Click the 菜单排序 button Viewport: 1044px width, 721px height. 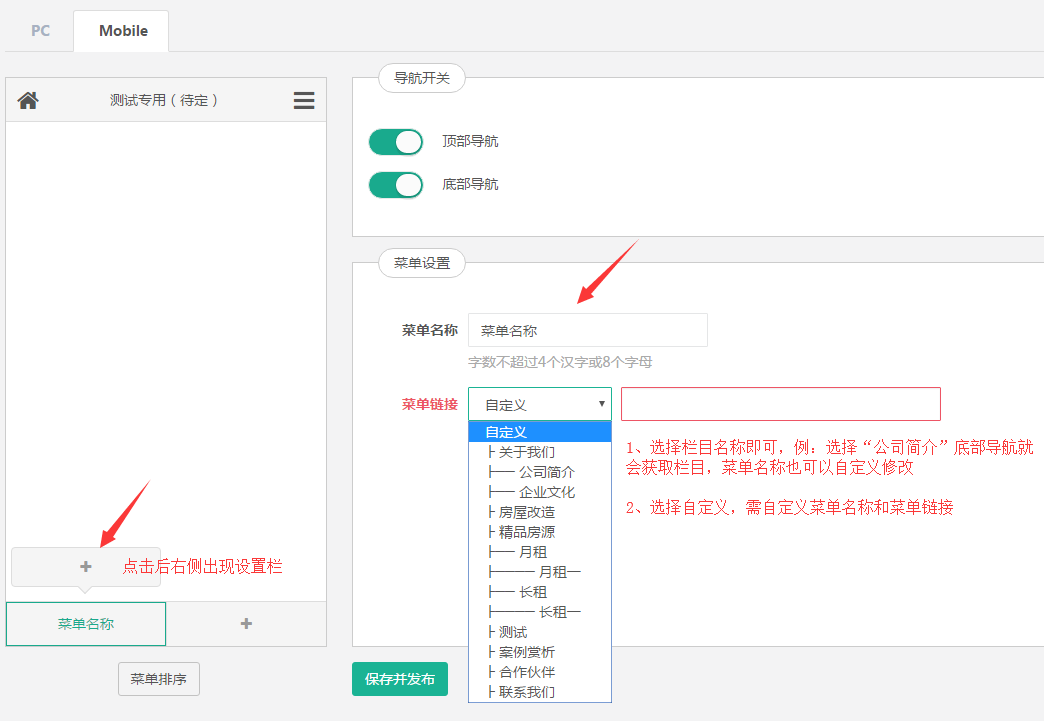159,679
